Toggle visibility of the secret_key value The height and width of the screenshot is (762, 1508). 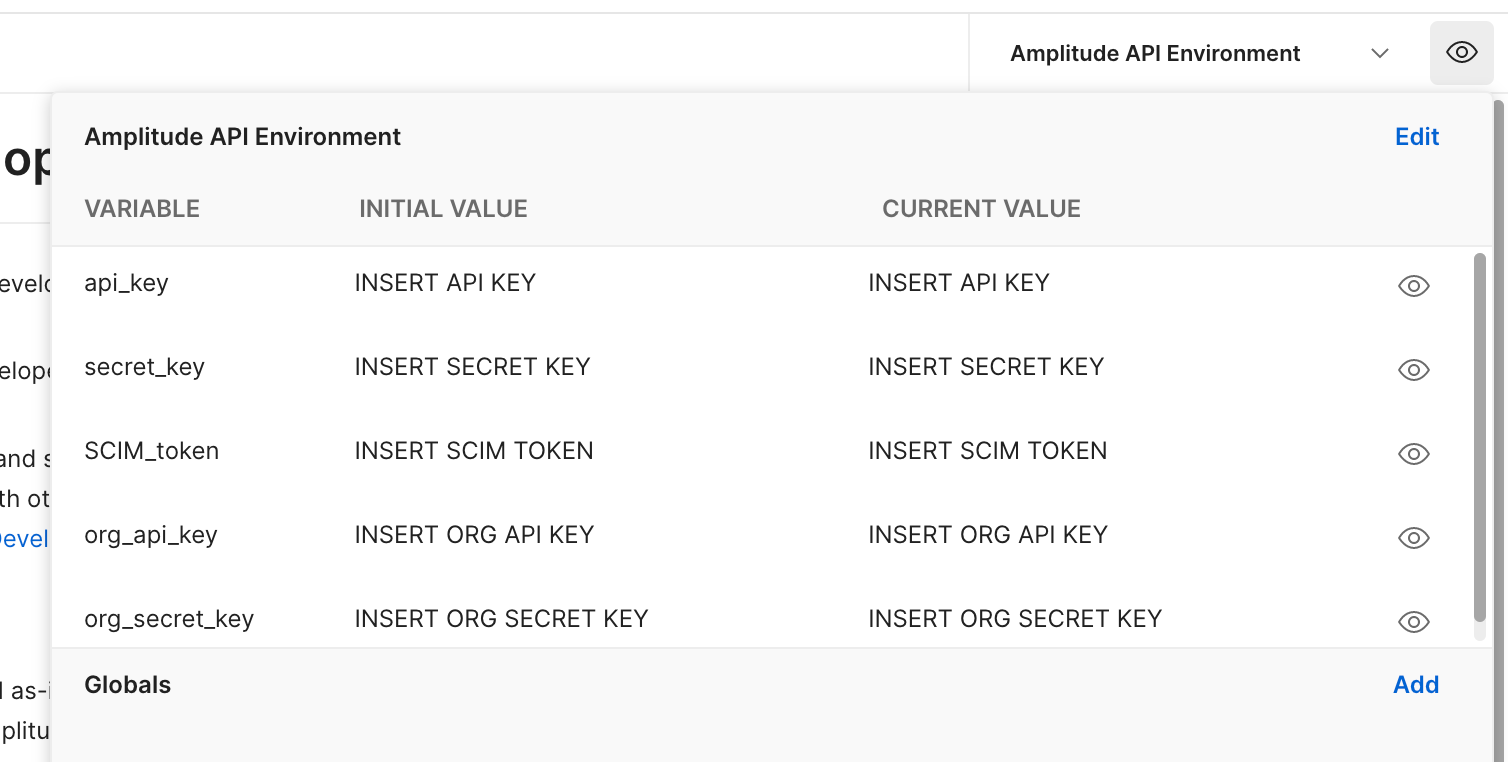pyautogui.click(x=1413, y=370)
